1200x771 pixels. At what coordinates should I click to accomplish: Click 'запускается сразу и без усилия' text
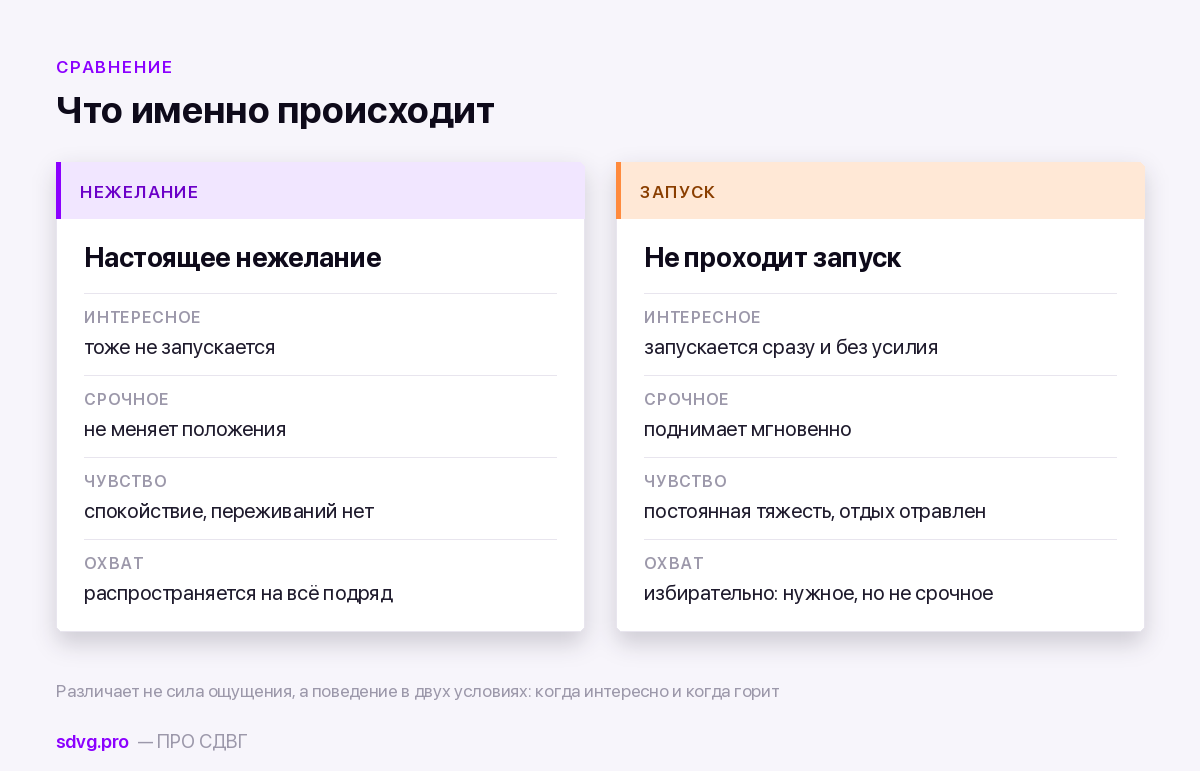click(x=791, y=347)
